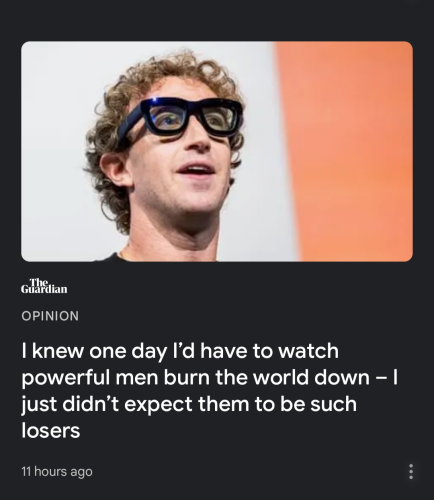Open the article photo thumbnail
The height and width of the screenshot is (500, 434).
[x=217, y=151]
